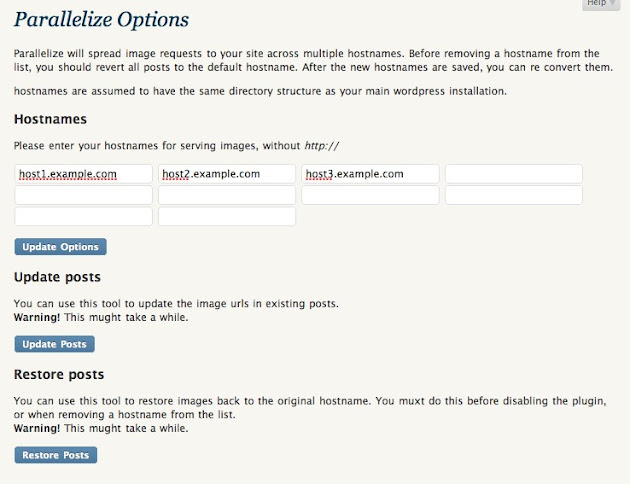Click the Warning! text under Update posts
This screenshot has height=484, width=630.
click(x=37, y=317)
